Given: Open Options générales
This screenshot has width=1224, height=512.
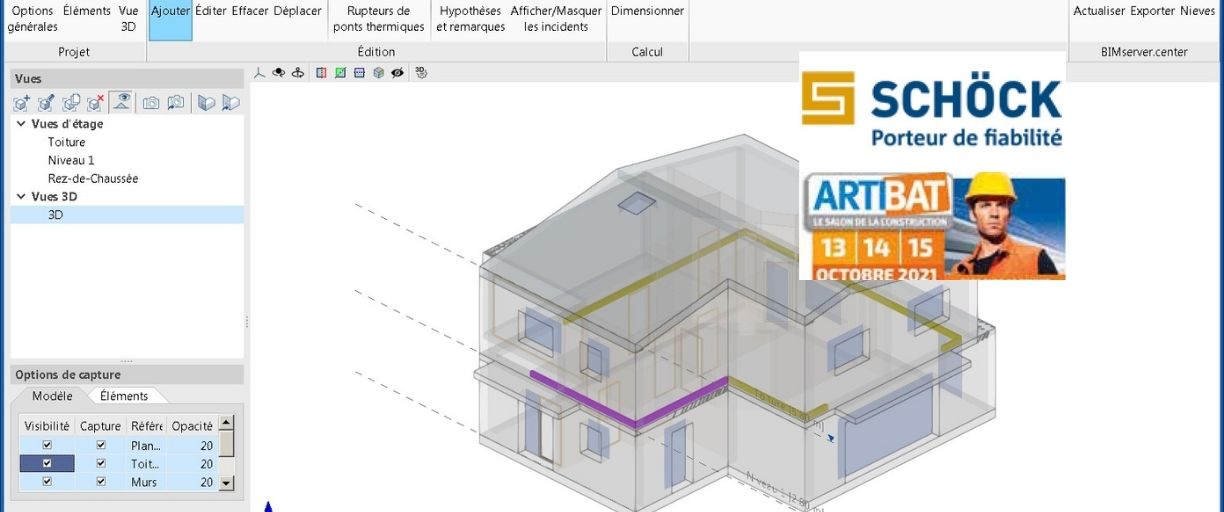Looking at the screenshot, I should pos(33,19).
